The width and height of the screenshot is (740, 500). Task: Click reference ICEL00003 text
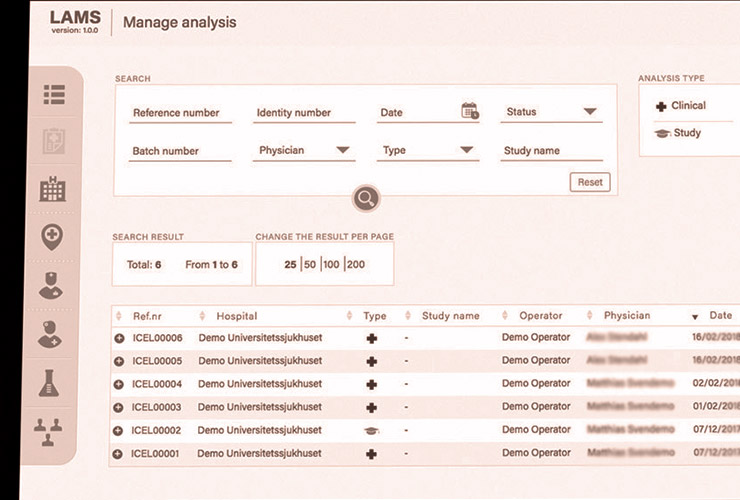(x=156, y=407)
